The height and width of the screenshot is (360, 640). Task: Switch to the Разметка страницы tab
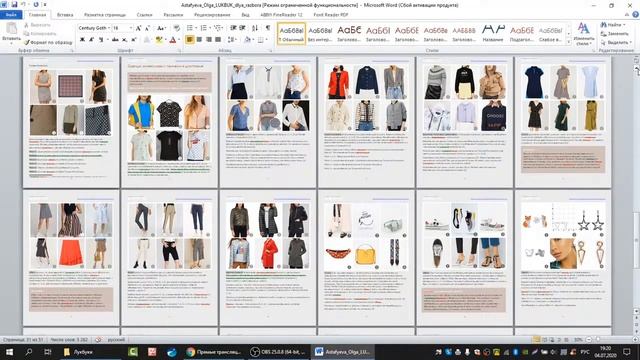[x=105, y=15]
